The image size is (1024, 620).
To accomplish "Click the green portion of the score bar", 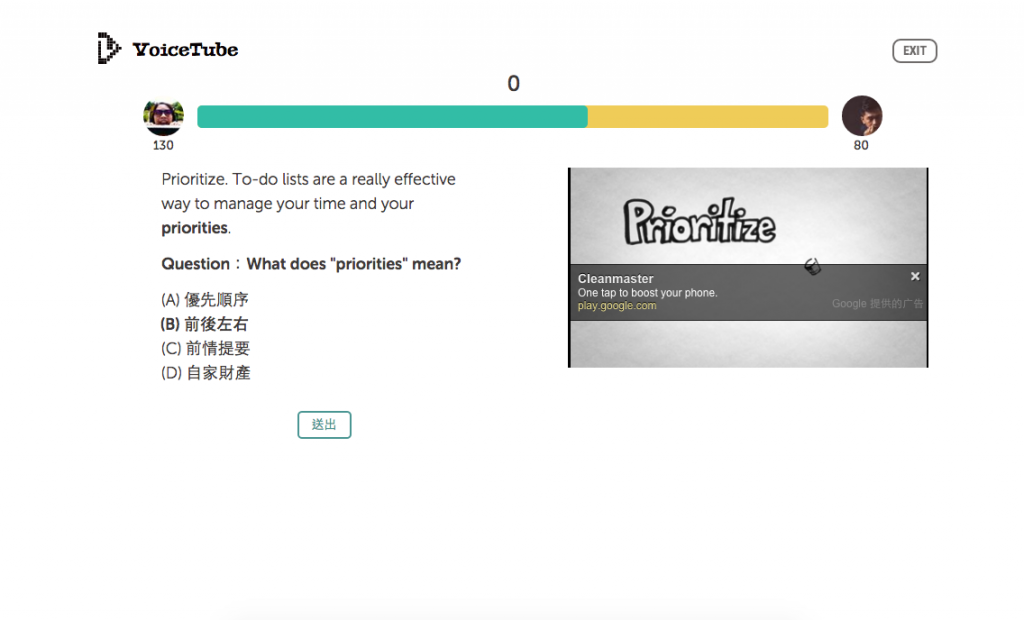I will click(x=390, y=116).
